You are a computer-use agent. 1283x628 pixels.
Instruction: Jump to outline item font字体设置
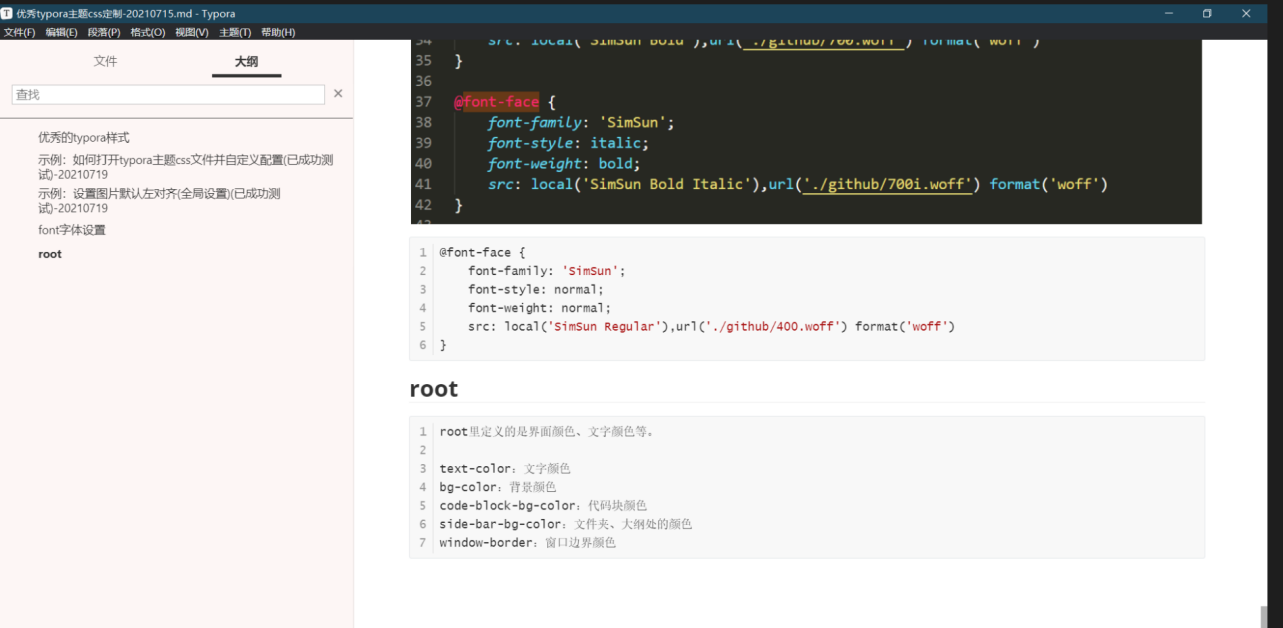(72, 230)
